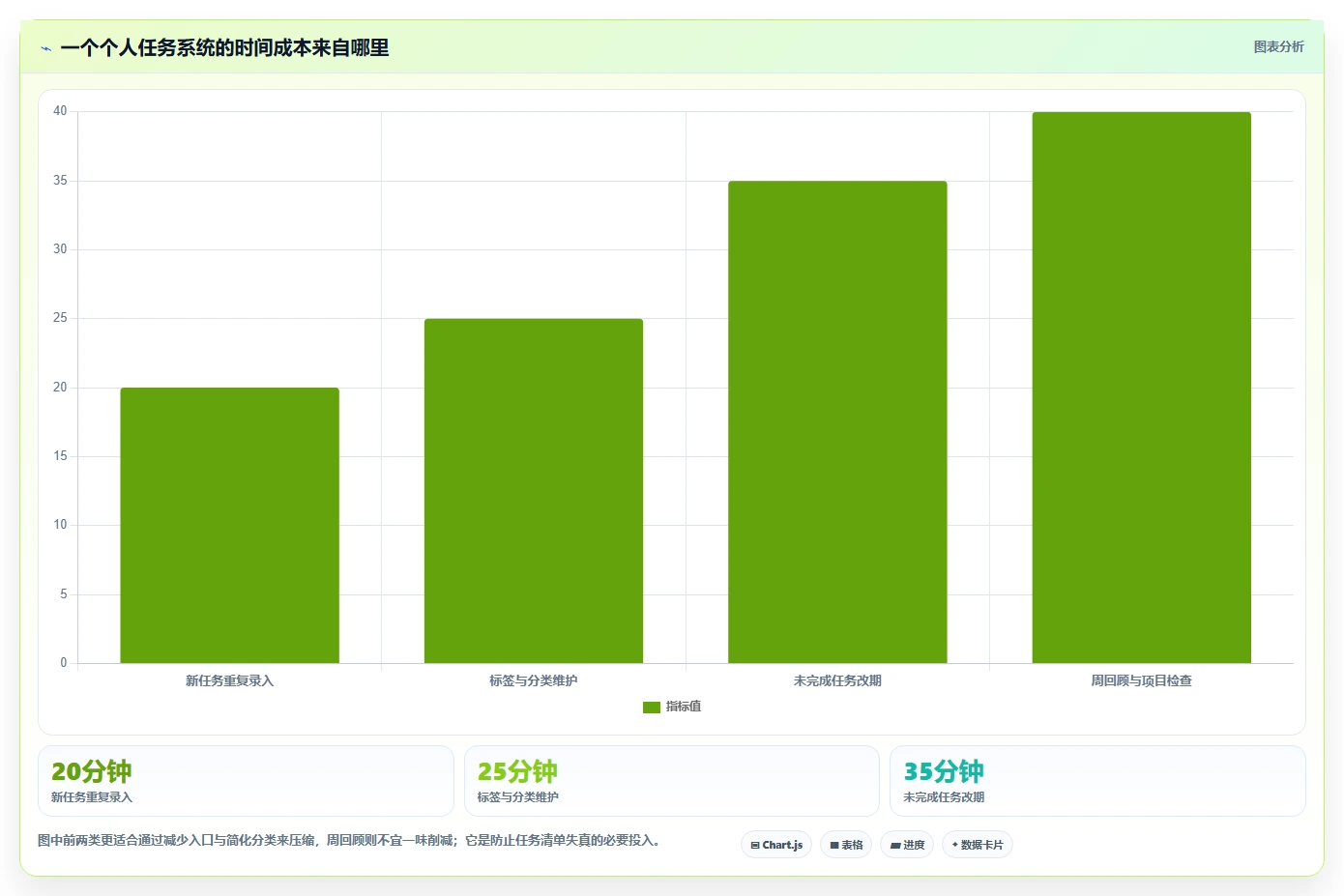Click the 标签与分类维护 axis label
Image resolution: width=1344 pixels, height=896 pixels.
click(534, 680)
